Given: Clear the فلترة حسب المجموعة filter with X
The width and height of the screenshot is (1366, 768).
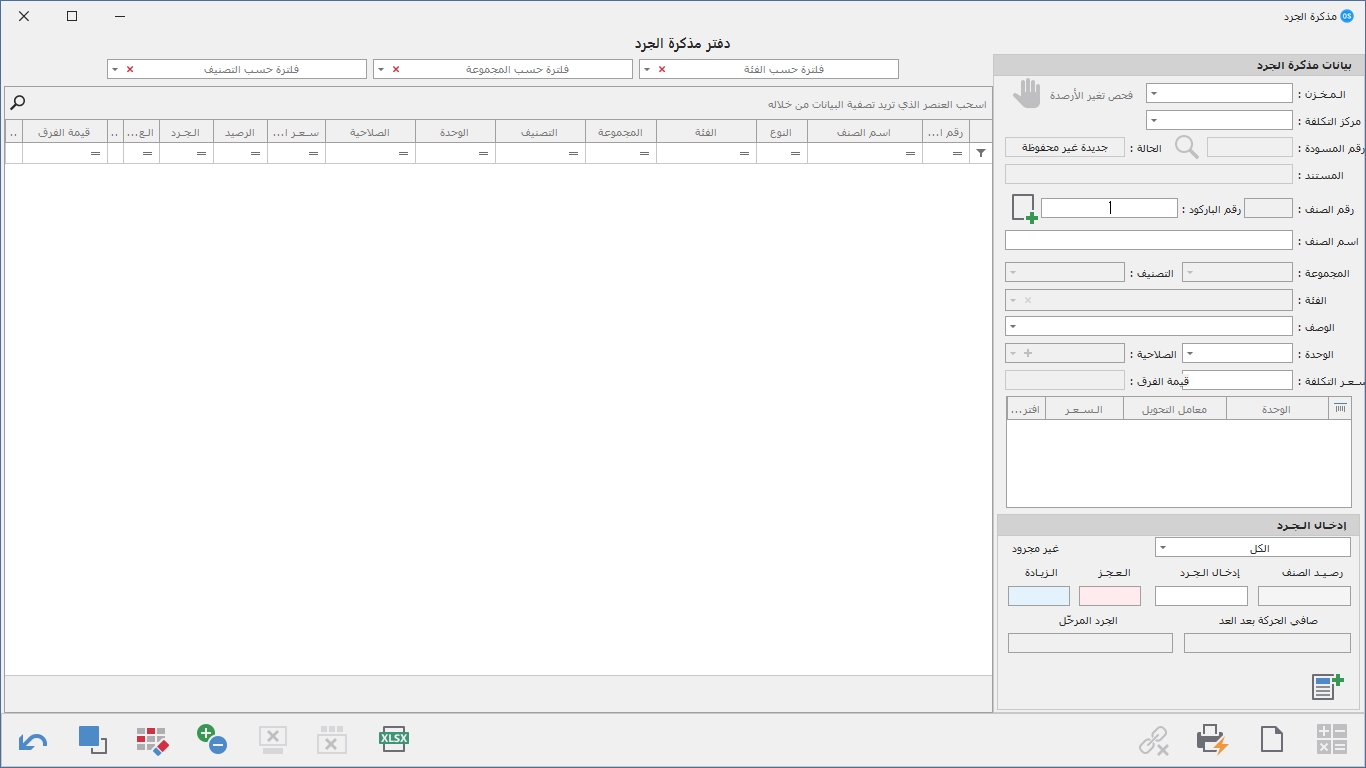Looking at the screenshot, I should click(x=396, y=69).
